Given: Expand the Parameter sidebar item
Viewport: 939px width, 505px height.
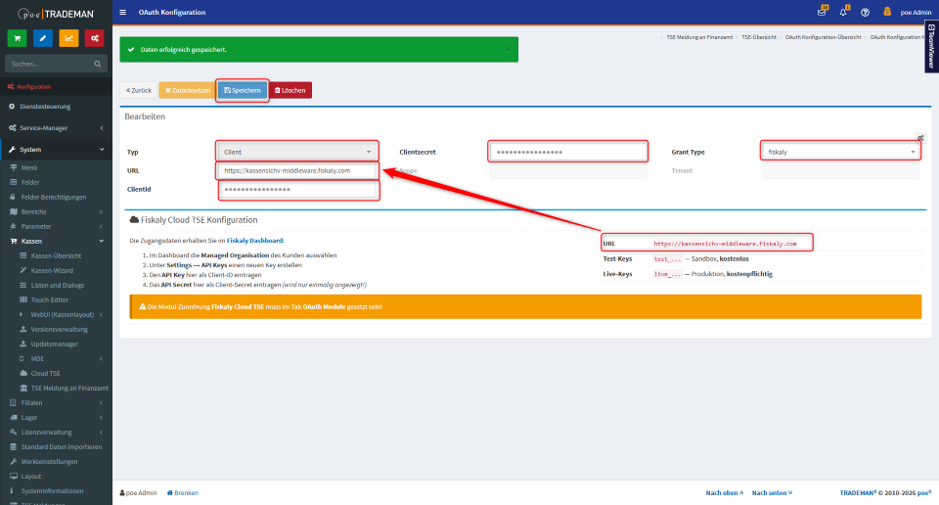Looking at the screenshot, I should click(x=56, y=226).
